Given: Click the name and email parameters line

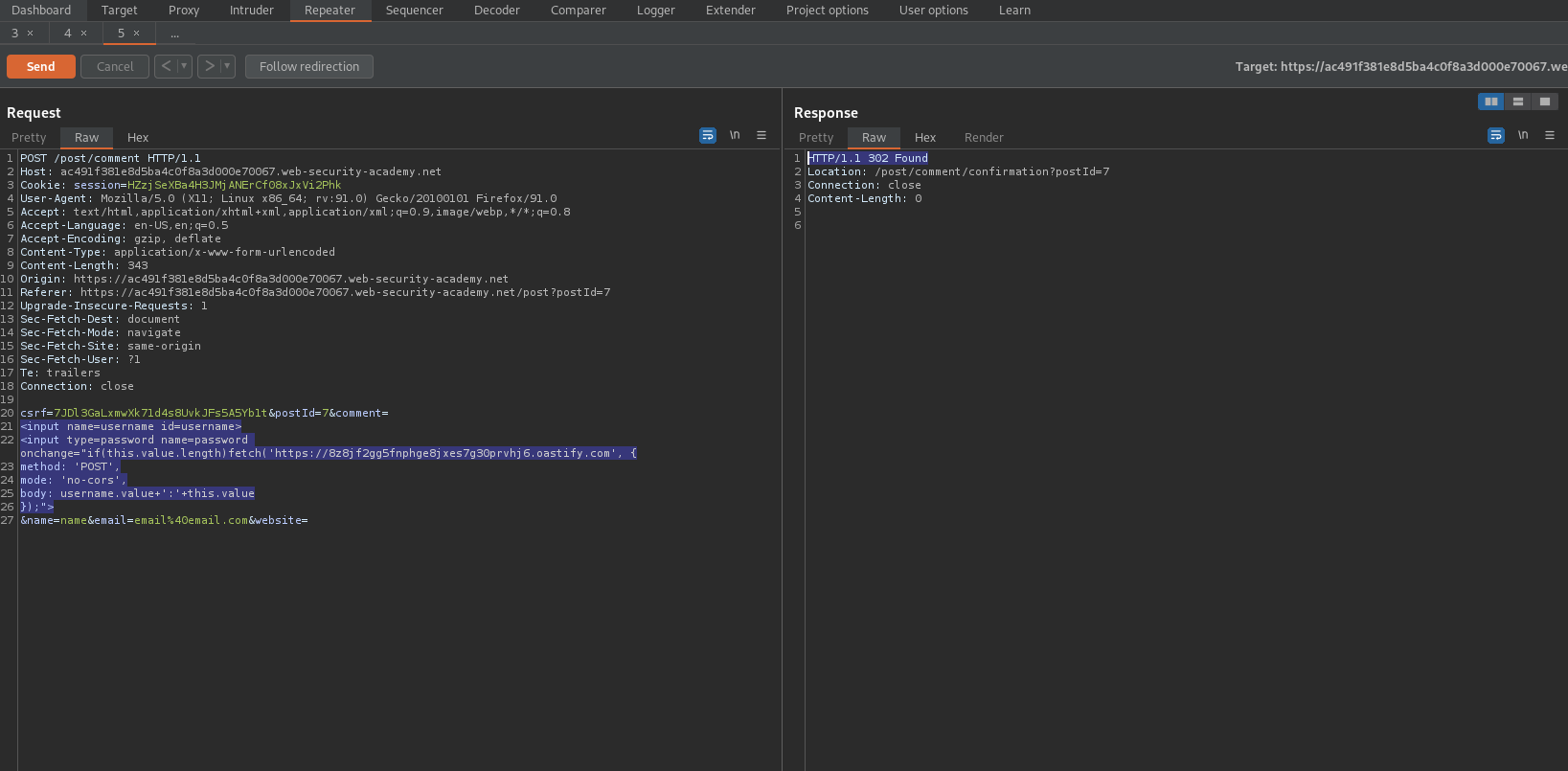Looking at the screenshot, I should [x=164, y=520].
